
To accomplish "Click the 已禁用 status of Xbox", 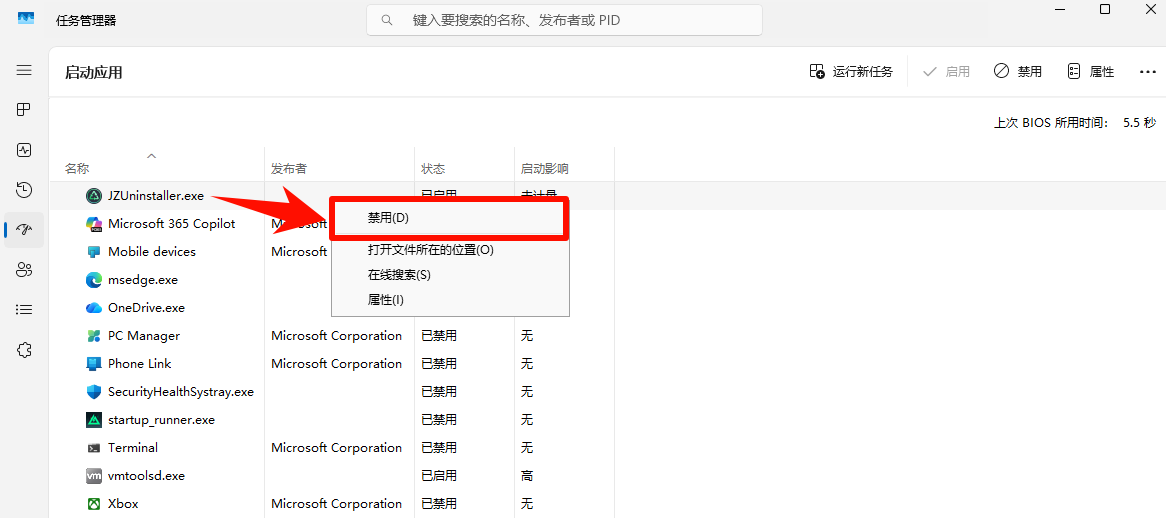I will [439, 504].
